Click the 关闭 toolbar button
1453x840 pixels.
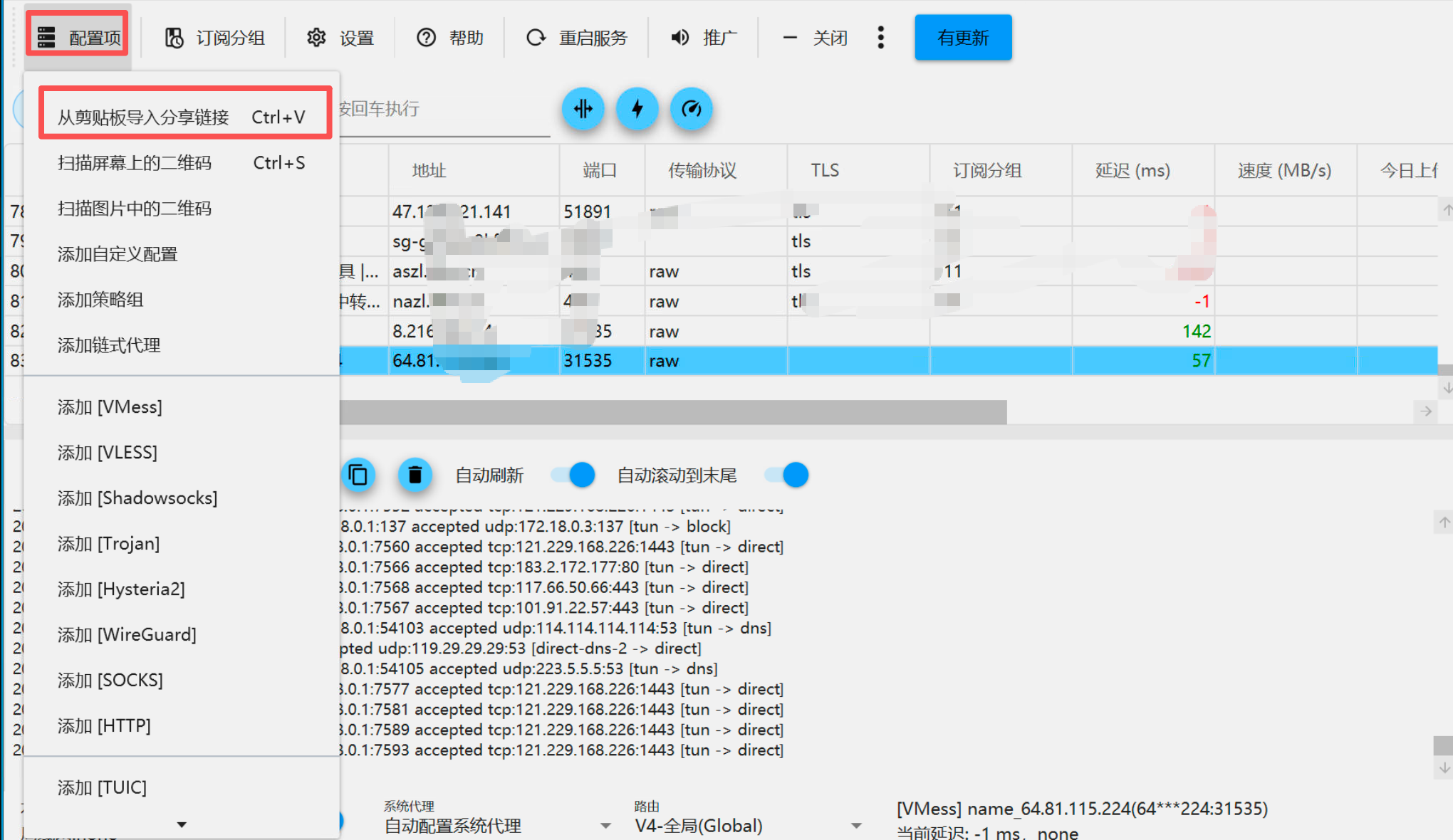(815, 38)
